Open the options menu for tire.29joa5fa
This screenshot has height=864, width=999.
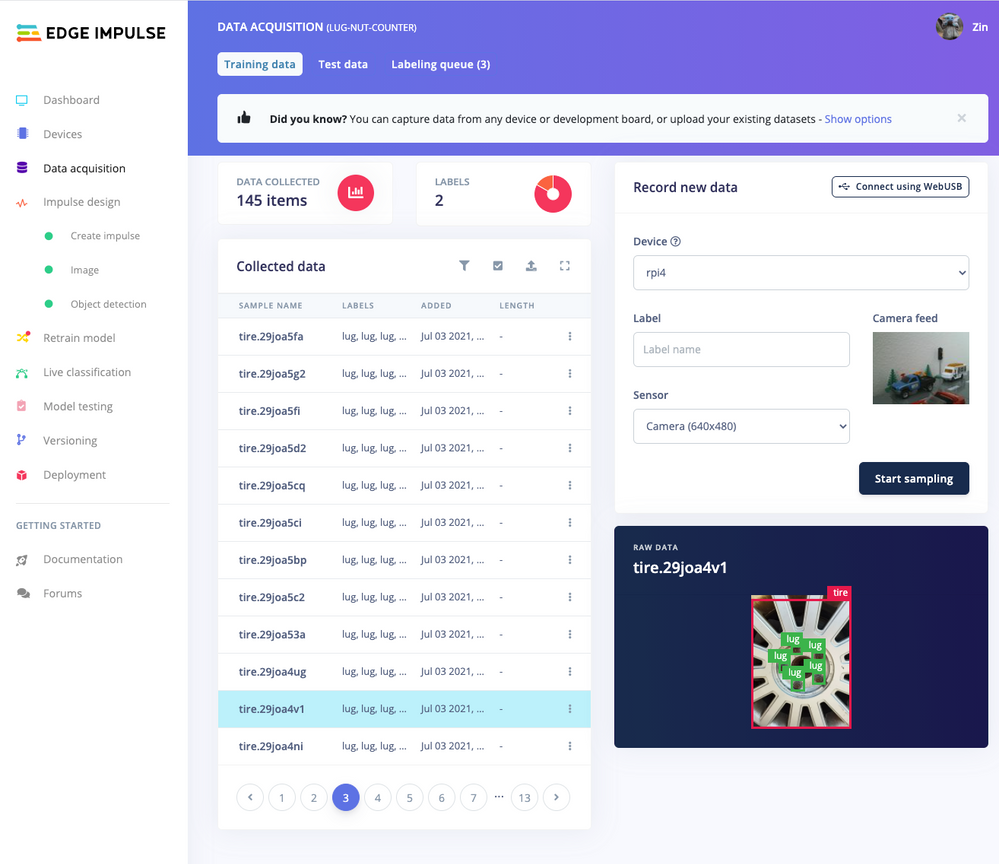coord(570,336)
